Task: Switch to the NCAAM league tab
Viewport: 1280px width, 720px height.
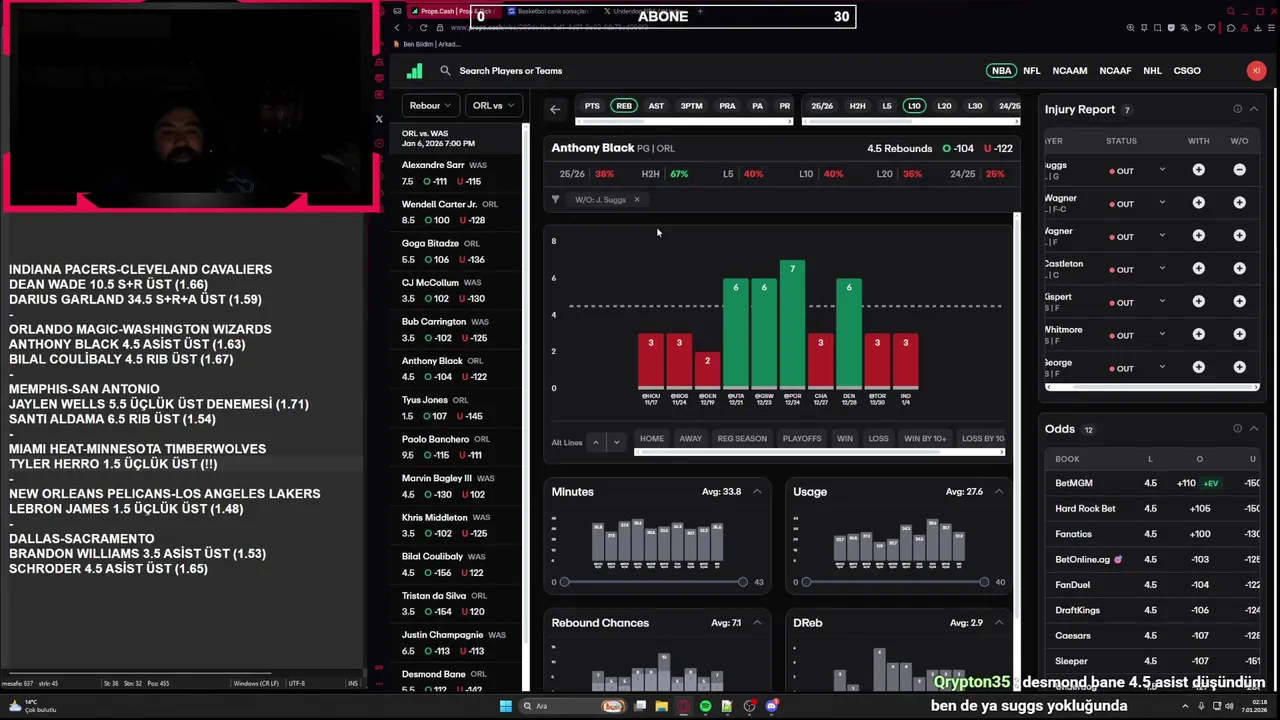Action: coord(1070,71)
